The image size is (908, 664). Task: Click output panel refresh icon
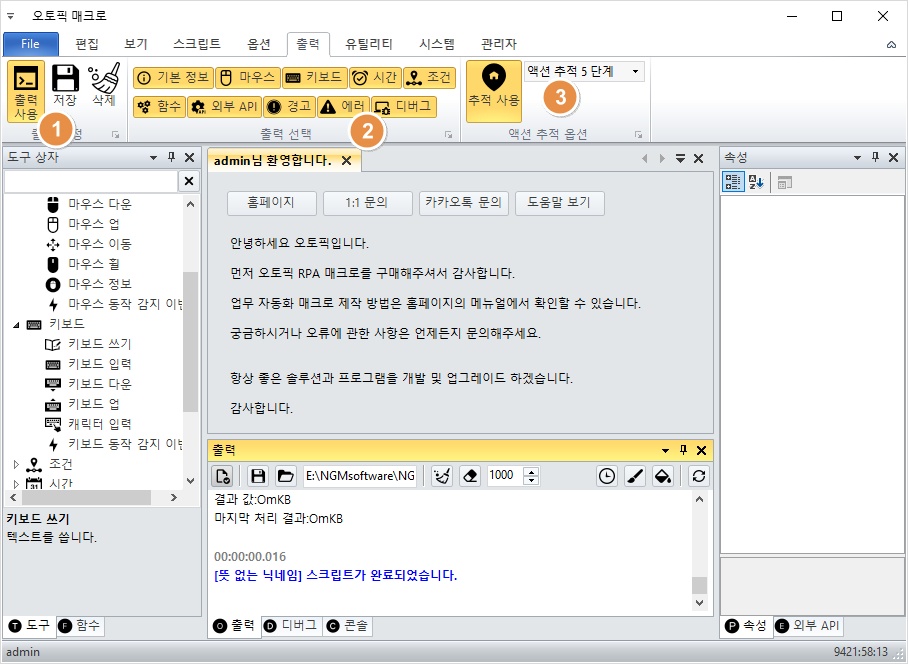point(699,476)
